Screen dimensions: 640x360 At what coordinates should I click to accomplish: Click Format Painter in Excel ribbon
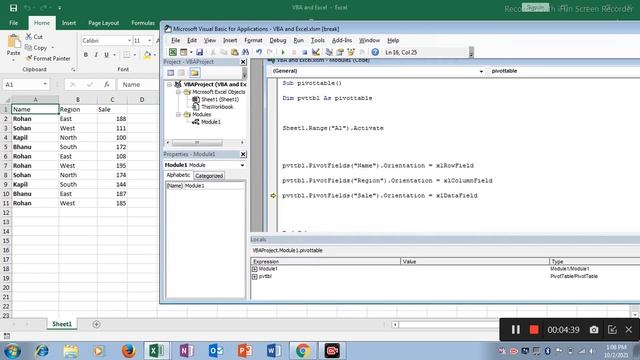[47, 58]
